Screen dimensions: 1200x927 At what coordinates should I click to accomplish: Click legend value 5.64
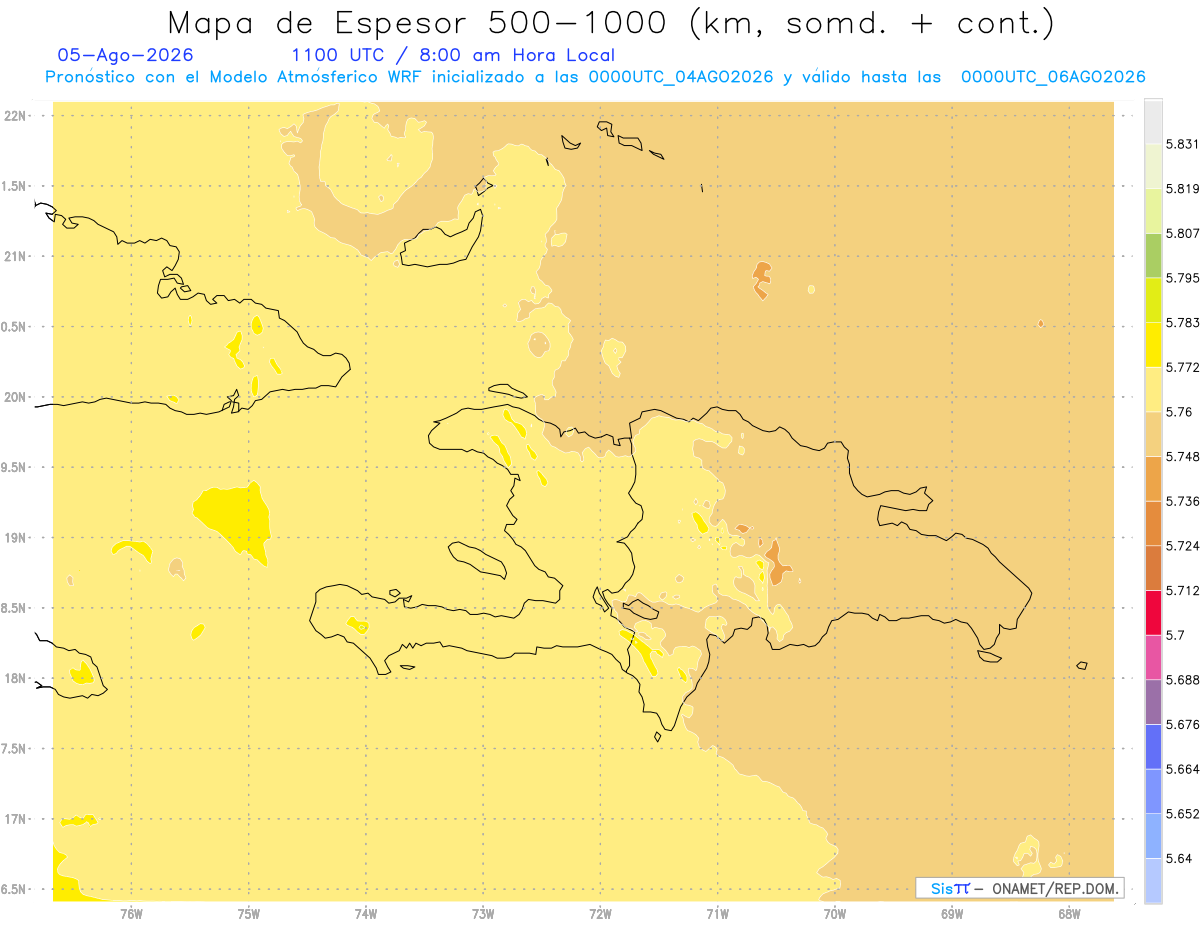click(x=1178, y=858)
